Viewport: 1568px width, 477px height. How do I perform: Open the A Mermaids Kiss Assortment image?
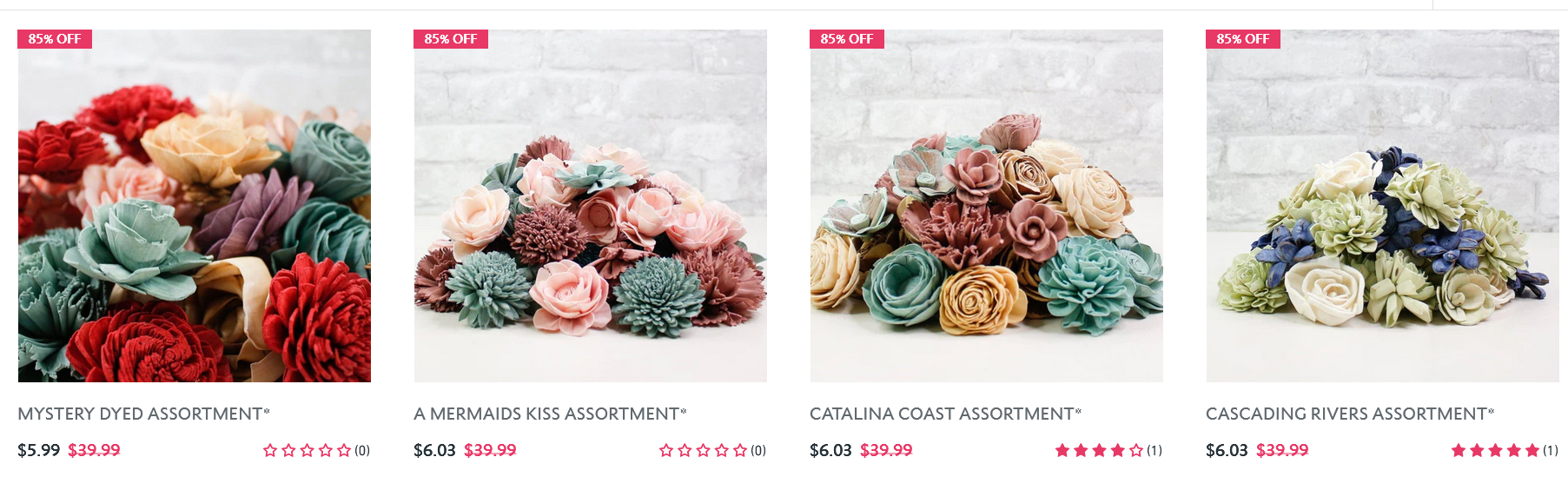591,206
